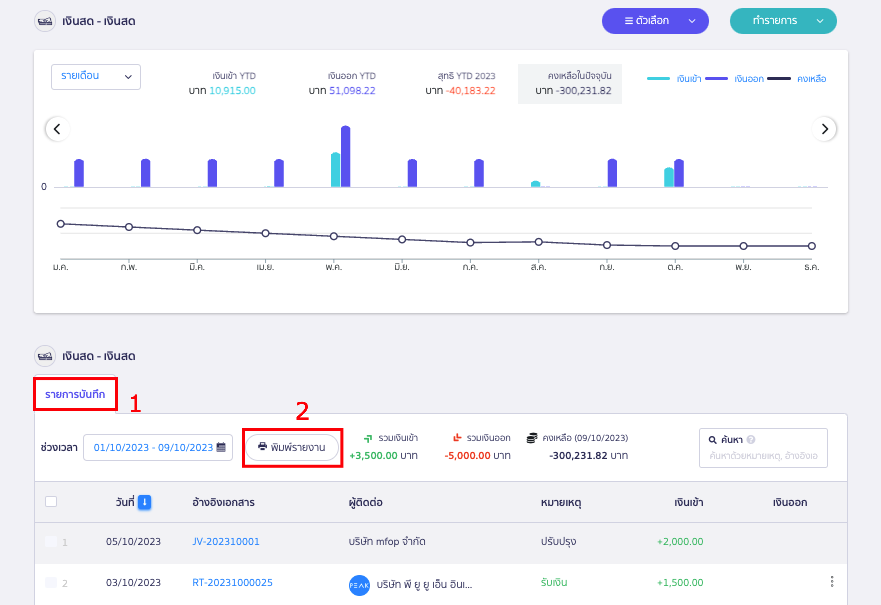Click the รับเงิน note text
This screenshot has height=605, width=881.
553,583
